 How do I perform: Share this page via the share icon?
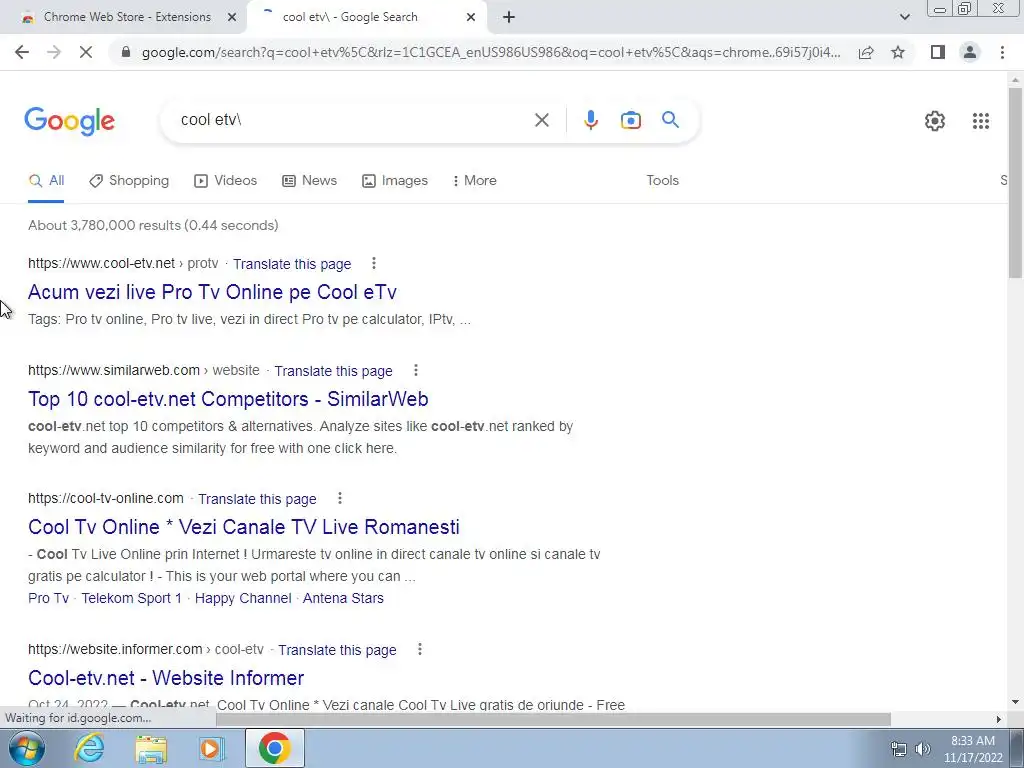click(x=866, y=52)
